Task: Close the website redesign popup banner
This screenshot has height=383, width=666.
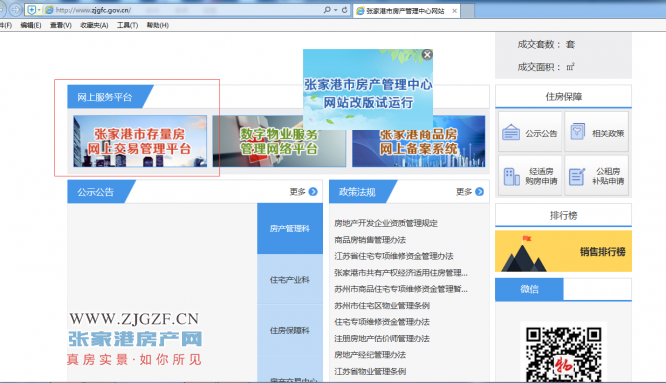Action: click(x=427, y=54)
